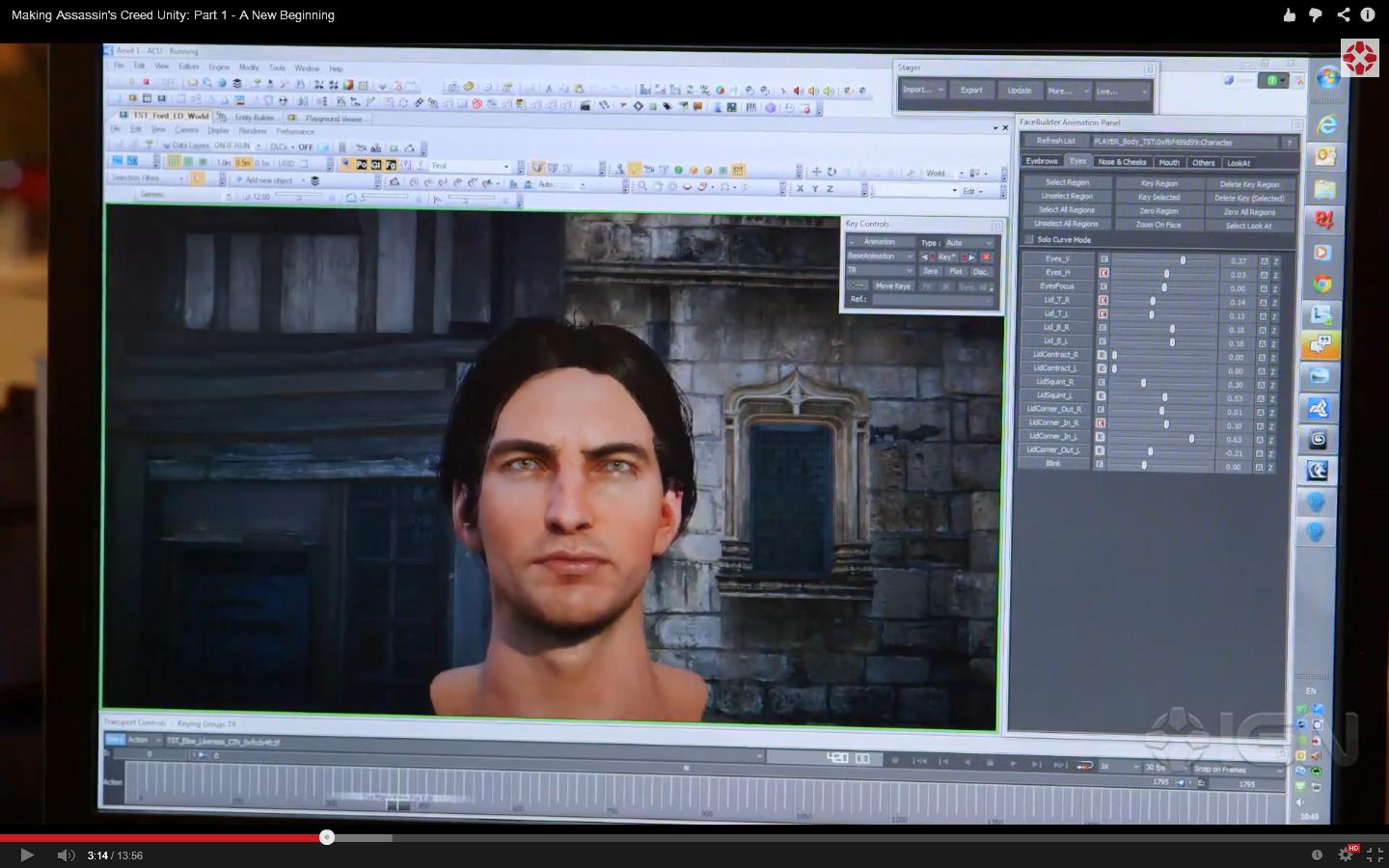Play the YouTube video
This screenshot has height=868, width=1389.
click(x=26, y=854)
